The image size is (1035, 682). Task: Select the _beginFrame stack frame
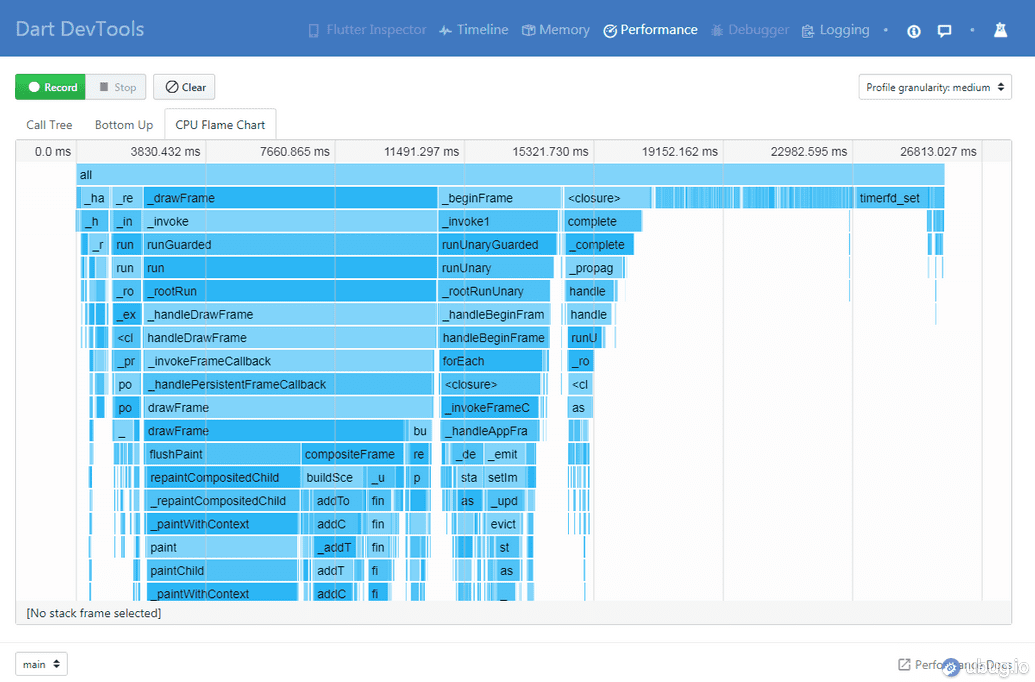coord(499,198)
